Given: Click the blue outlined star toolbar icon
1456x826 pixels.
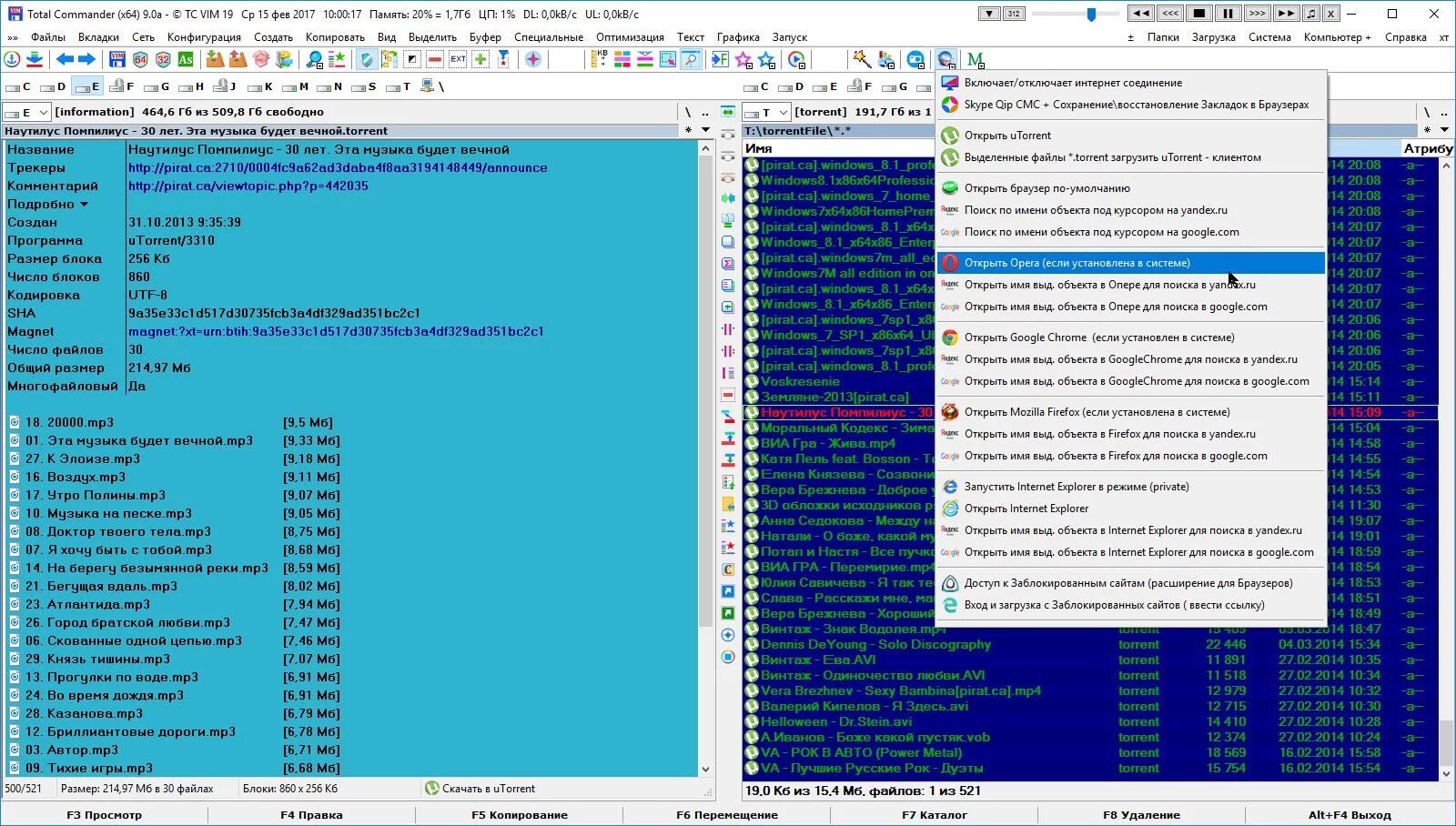Looking at the screenshot, I should (x=766, y=60).
